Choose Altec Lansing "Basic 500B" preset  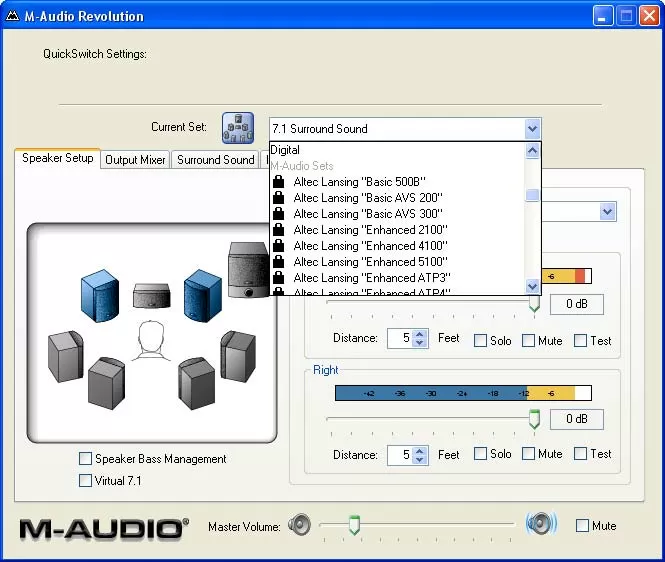pyautogui.click(x=397, y=182)
